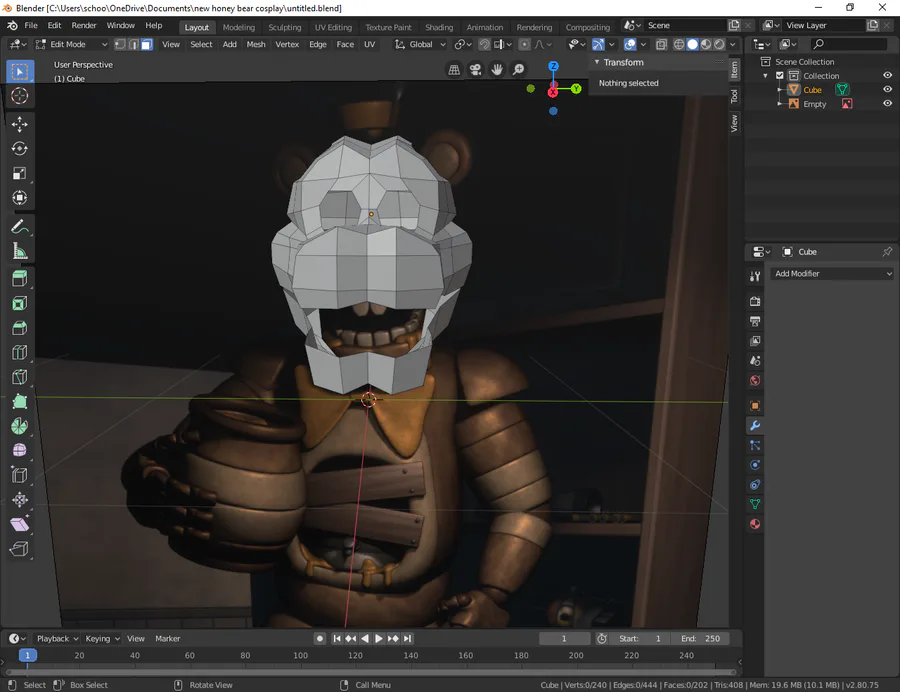900x692 pixels.
Task: Collapse the Collection tree item
Action: point(765,76)
